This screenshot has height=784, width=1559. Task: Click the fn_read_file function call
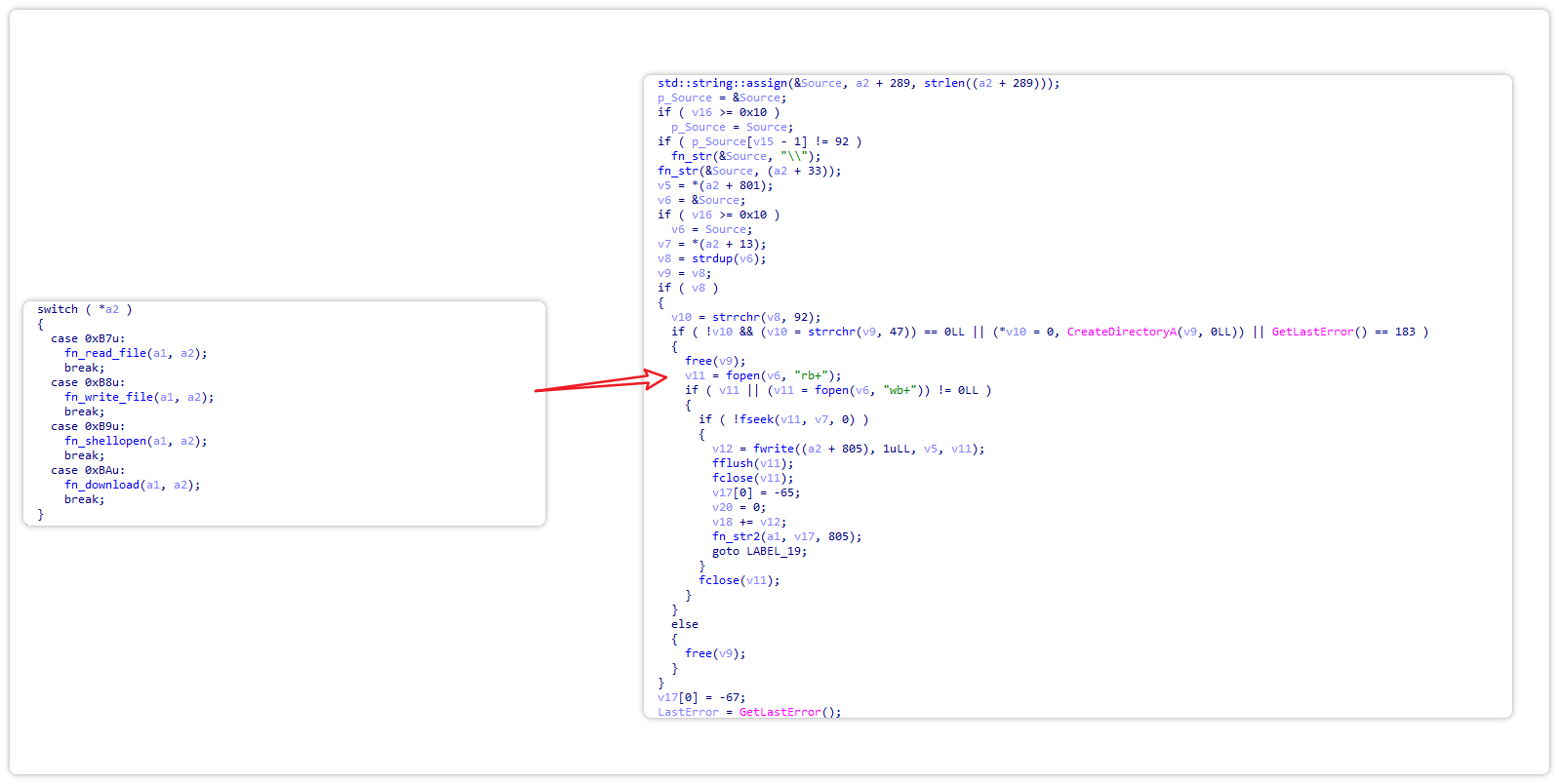(105, 353)
